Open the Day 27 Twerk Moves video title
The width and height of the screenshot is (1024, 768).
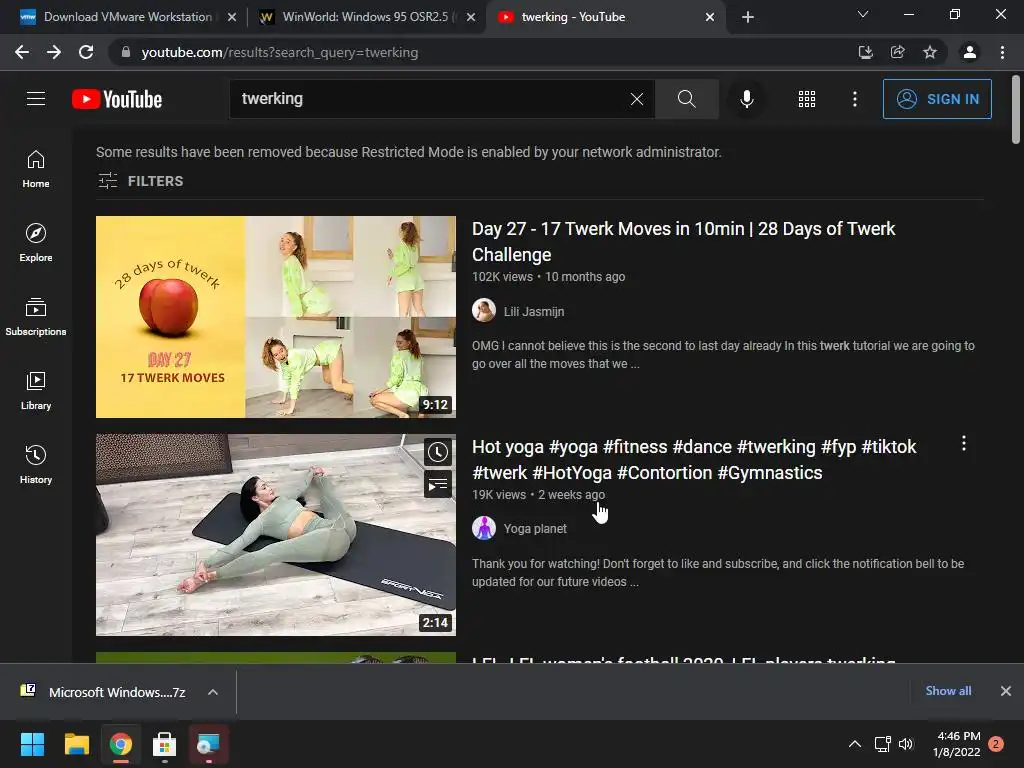[683, 242]
